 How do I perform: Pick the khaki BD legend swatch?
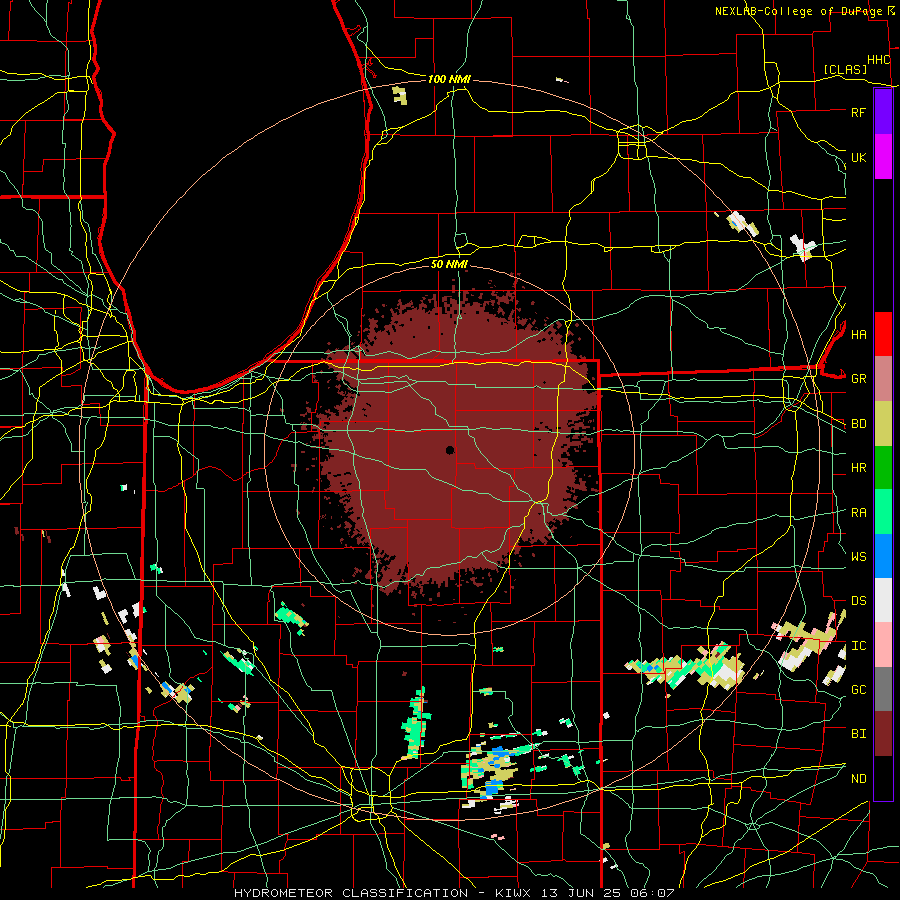(x=883, y=424)
